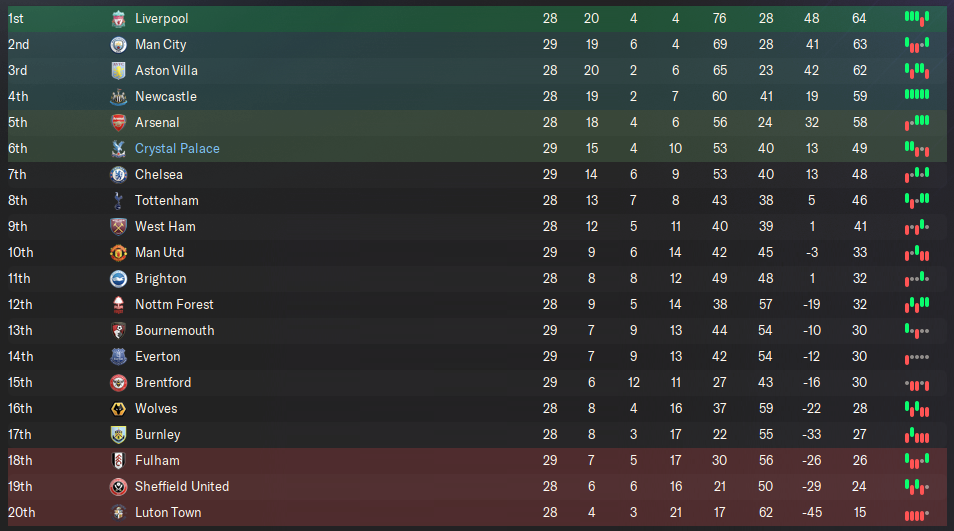The height and width of the screenshot is (531, 954).
Task: Open the Brighton club page link
Action: 161,279
